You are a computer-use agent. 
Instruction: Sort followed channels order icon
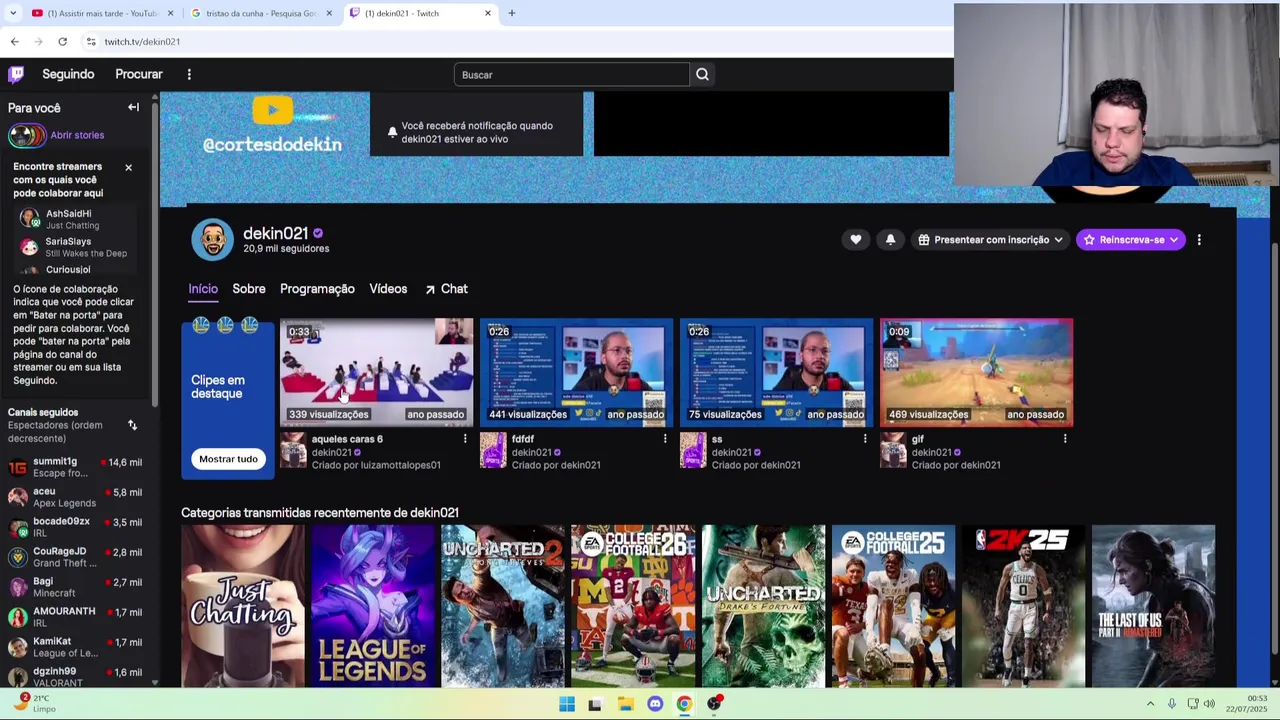132,425
